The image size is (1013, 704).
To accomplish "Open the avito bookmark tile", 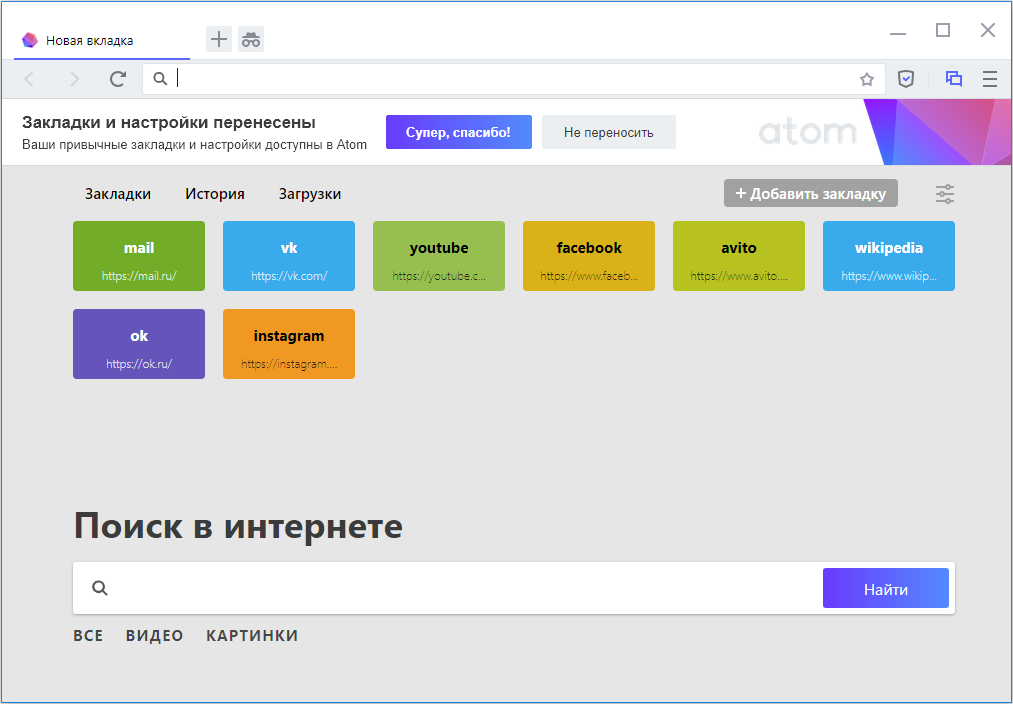I will [738, 256].
